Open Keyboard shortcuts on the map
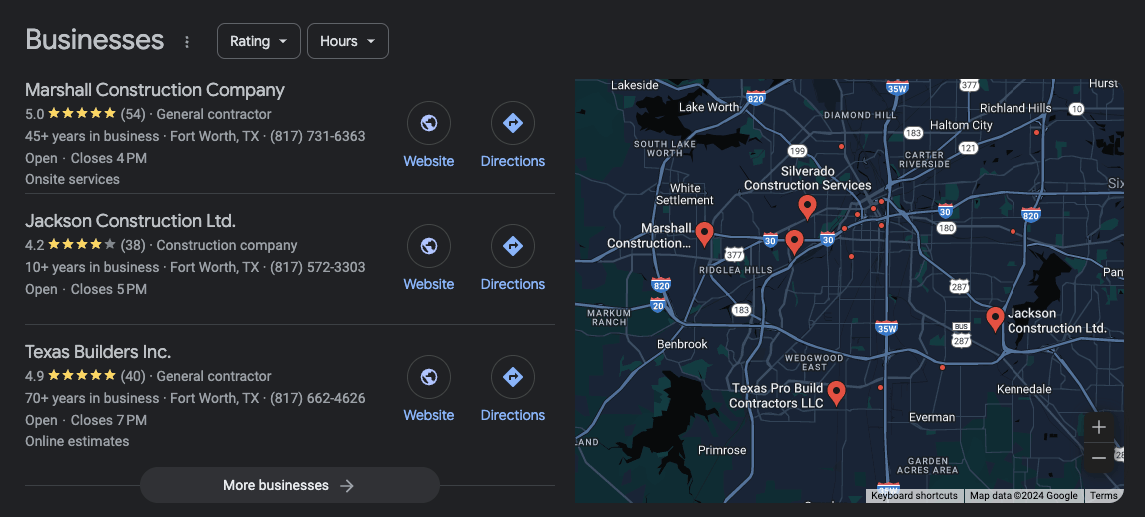The width and height of the screenshot is (1145, 517). pos(914,496)
